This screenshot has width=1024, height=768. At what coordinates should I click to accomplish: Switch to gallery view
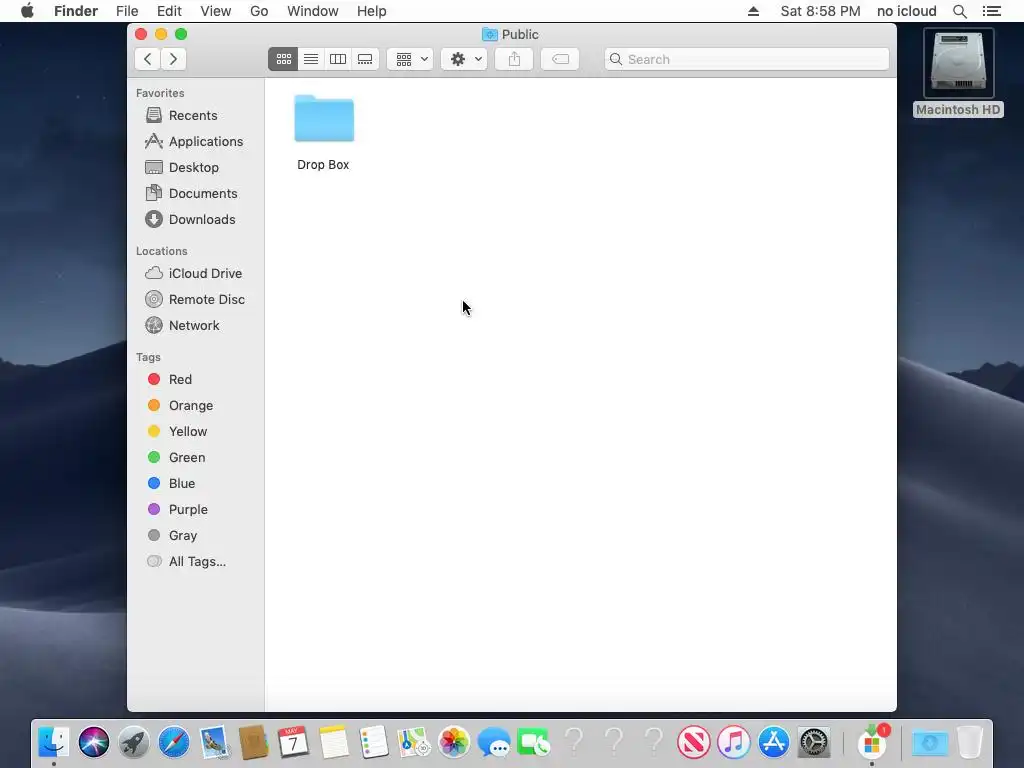pyautogui.click(x=365, y=59)
